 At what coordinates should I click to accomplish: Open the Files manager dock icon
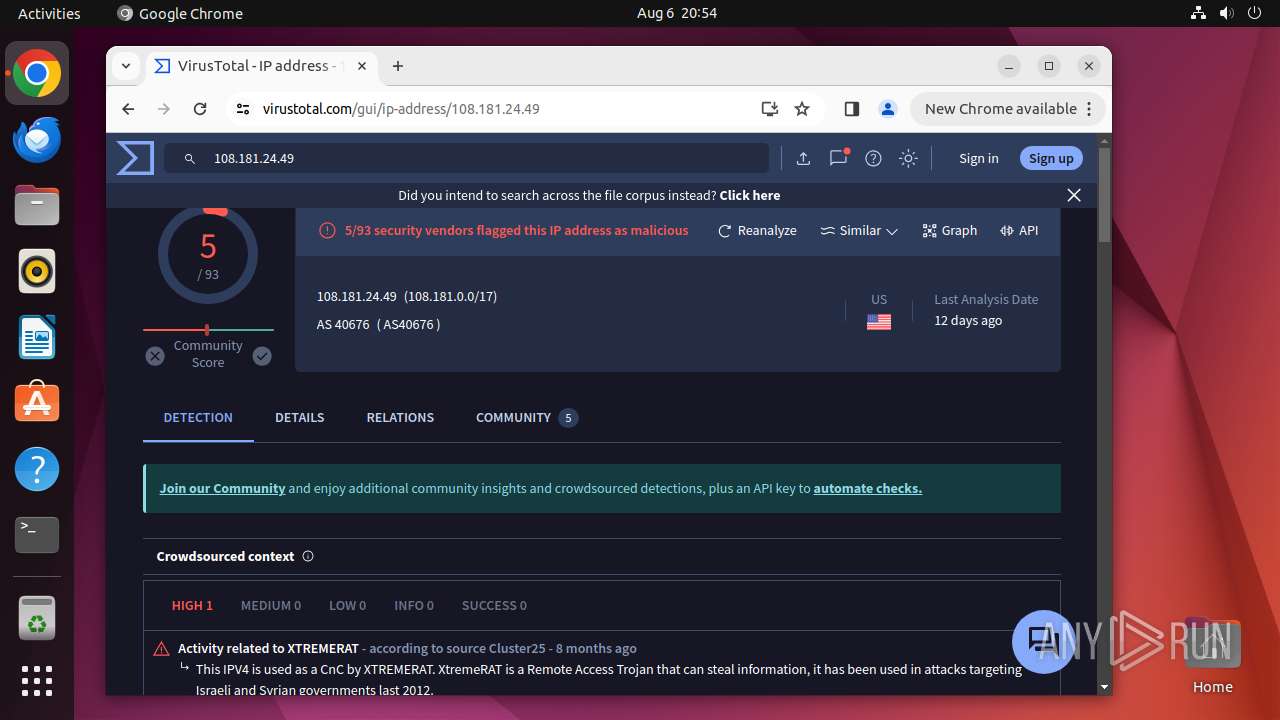(x=37, y=206)
